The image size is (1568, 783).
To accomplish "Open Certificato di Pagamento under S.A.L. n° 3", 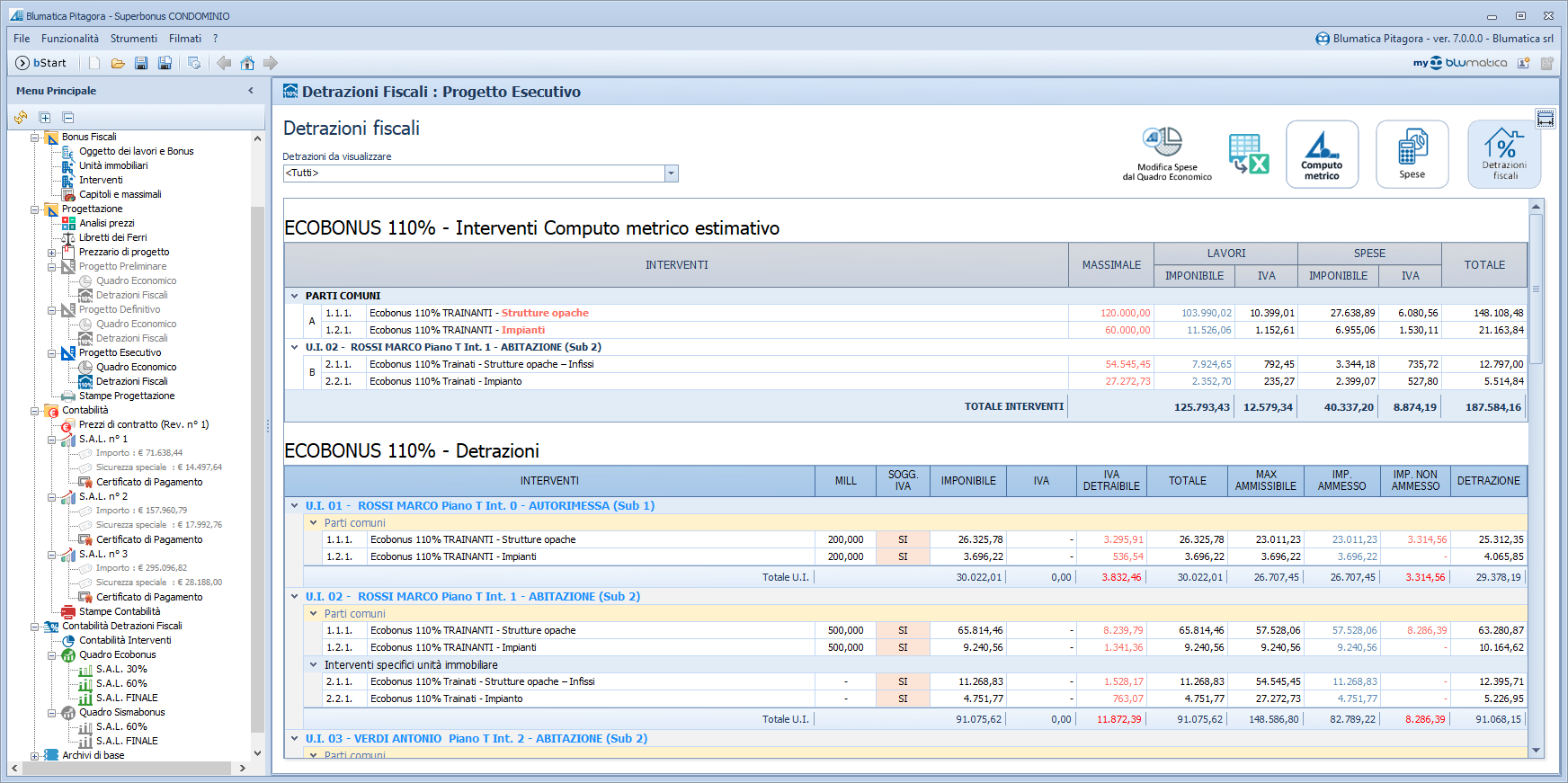I will click(x=149, y=597).
